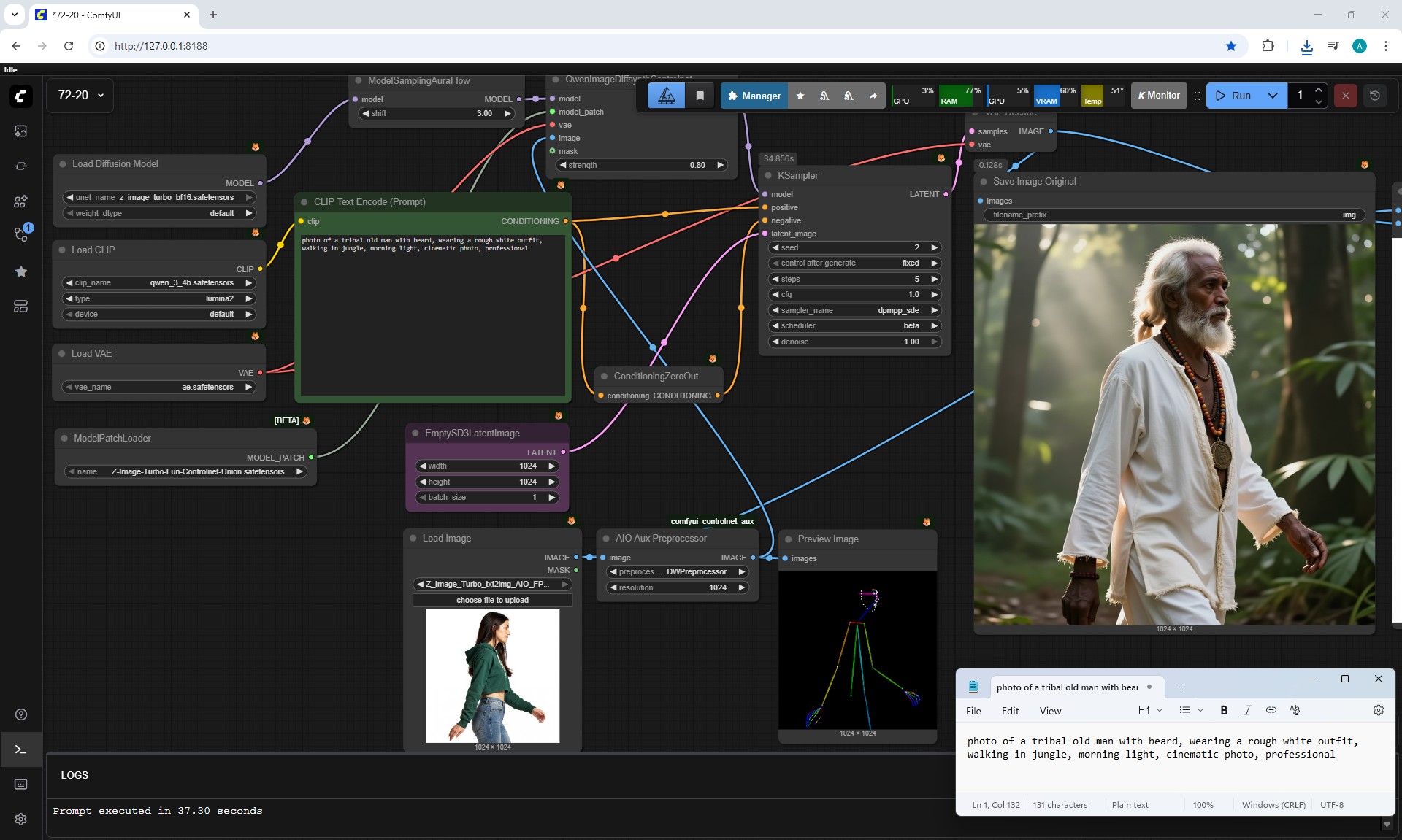
Task: Click the red cancel execution button
Action: (1345, 96)
